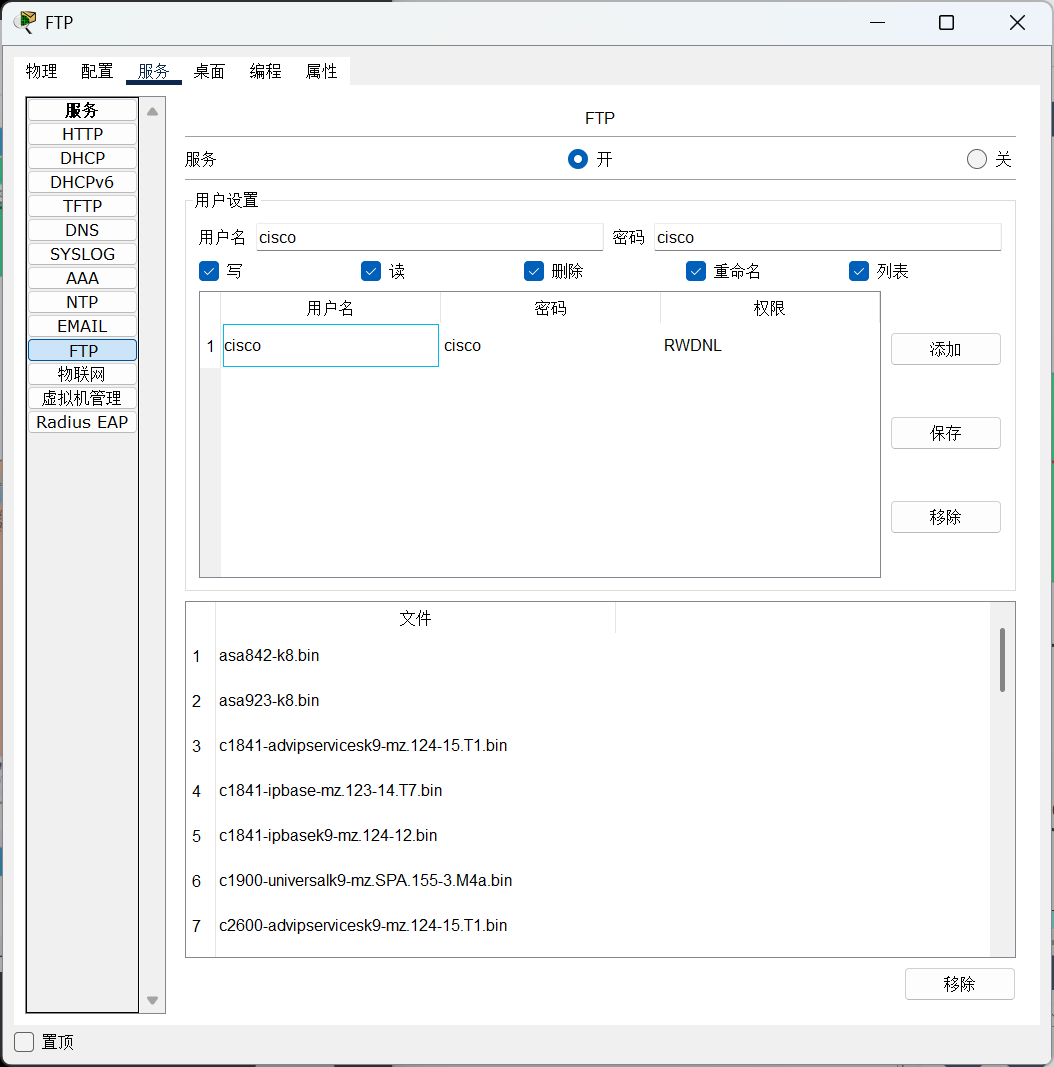Click the 保存 button to save user
This screenshot has height=1067, width=1054.
[x=945, y=433]
